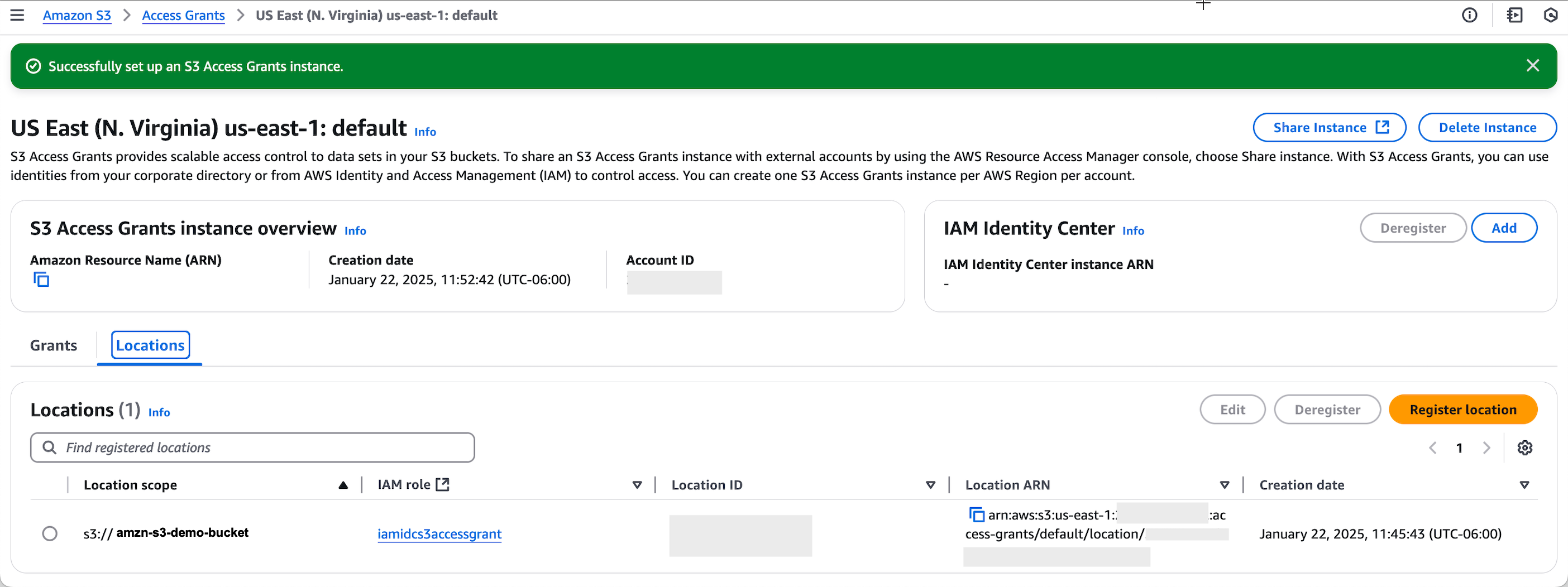Open Info link for Locations heading
This screenshot has width=1568, height=587.
click(160, 412)
